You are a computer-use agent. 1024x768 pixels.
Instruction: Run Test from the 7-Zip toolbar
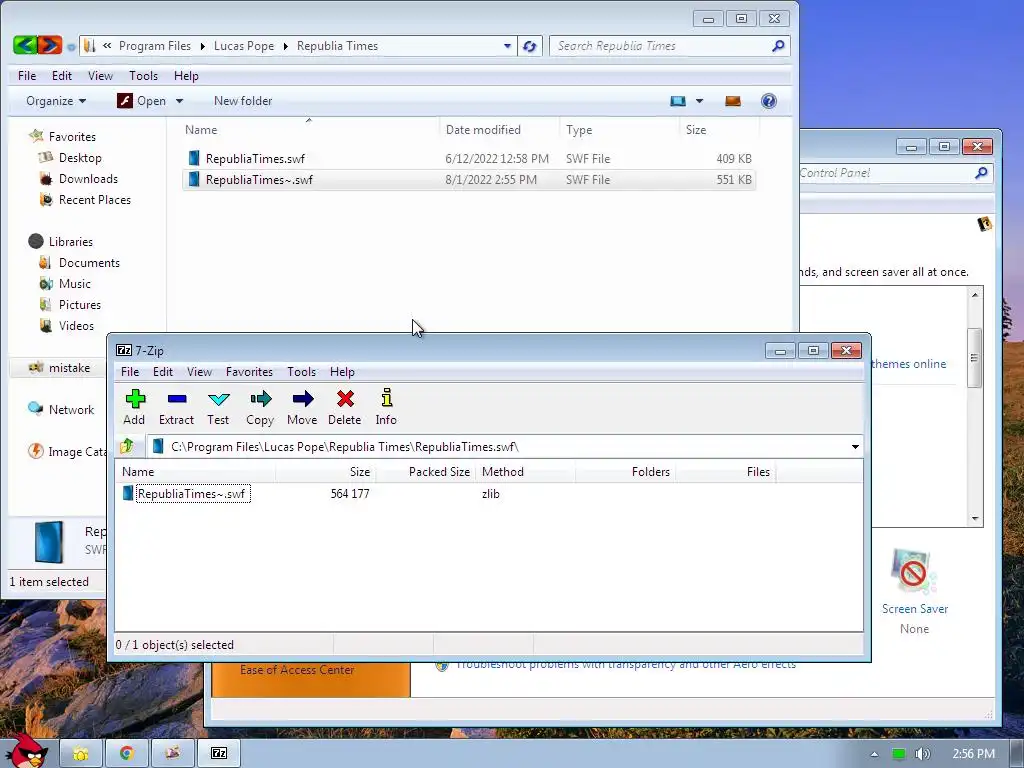coord(218,407)
